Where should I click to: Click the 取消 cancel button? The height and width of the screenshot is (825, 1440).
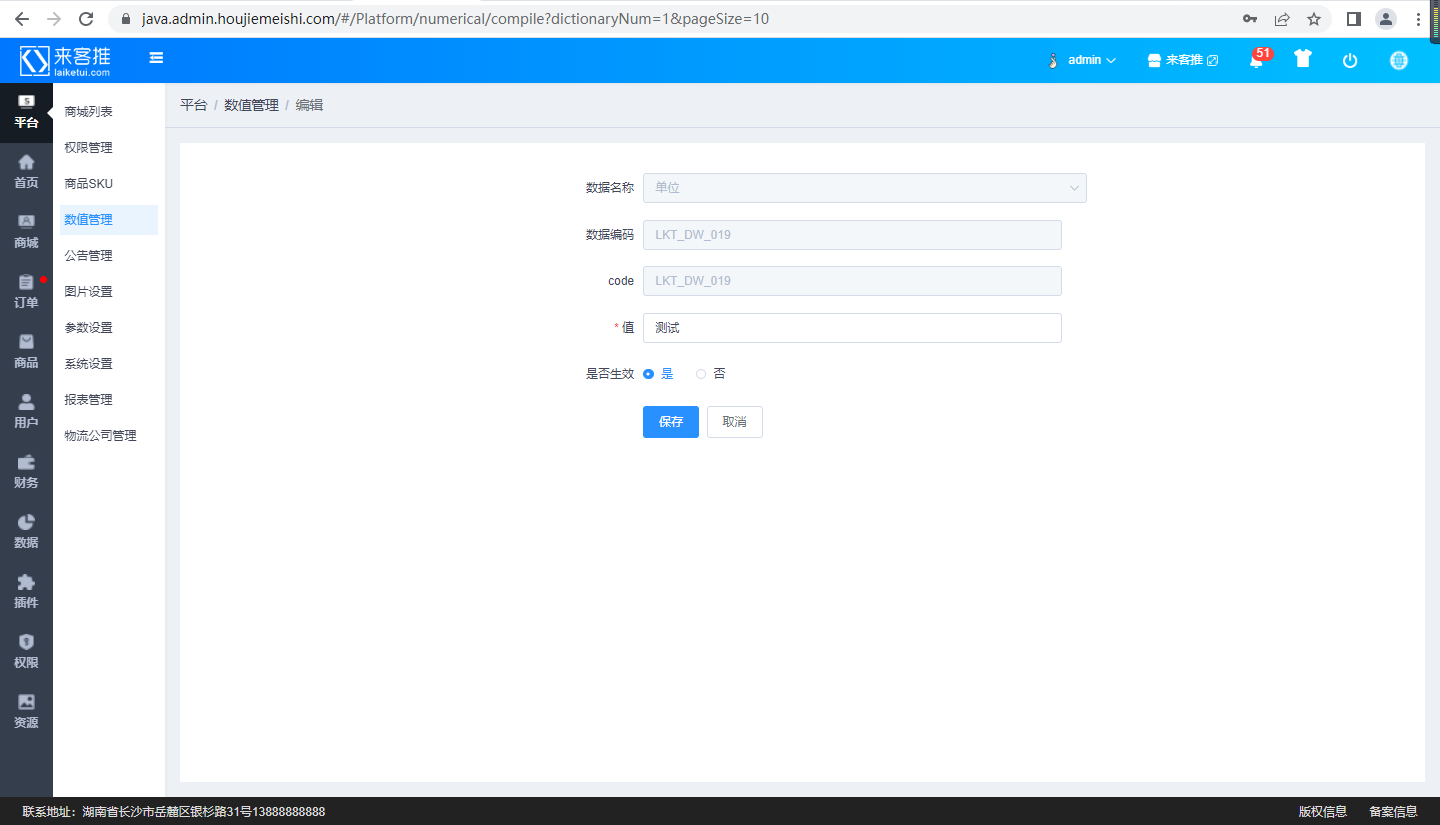(x=735, y=422)
